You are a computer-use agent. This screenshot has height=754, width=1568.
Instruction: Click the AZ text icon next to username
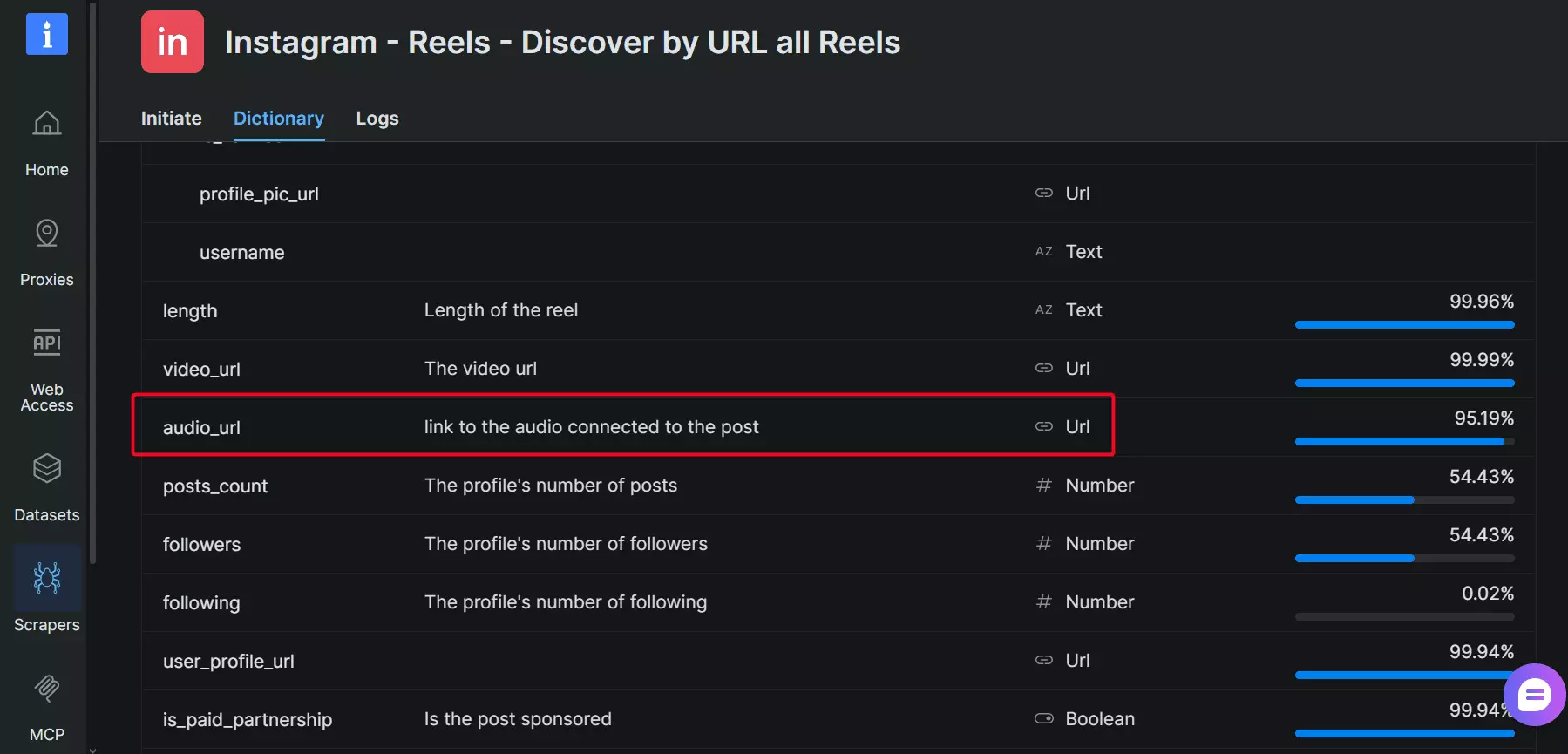(x=1043, y=251)
